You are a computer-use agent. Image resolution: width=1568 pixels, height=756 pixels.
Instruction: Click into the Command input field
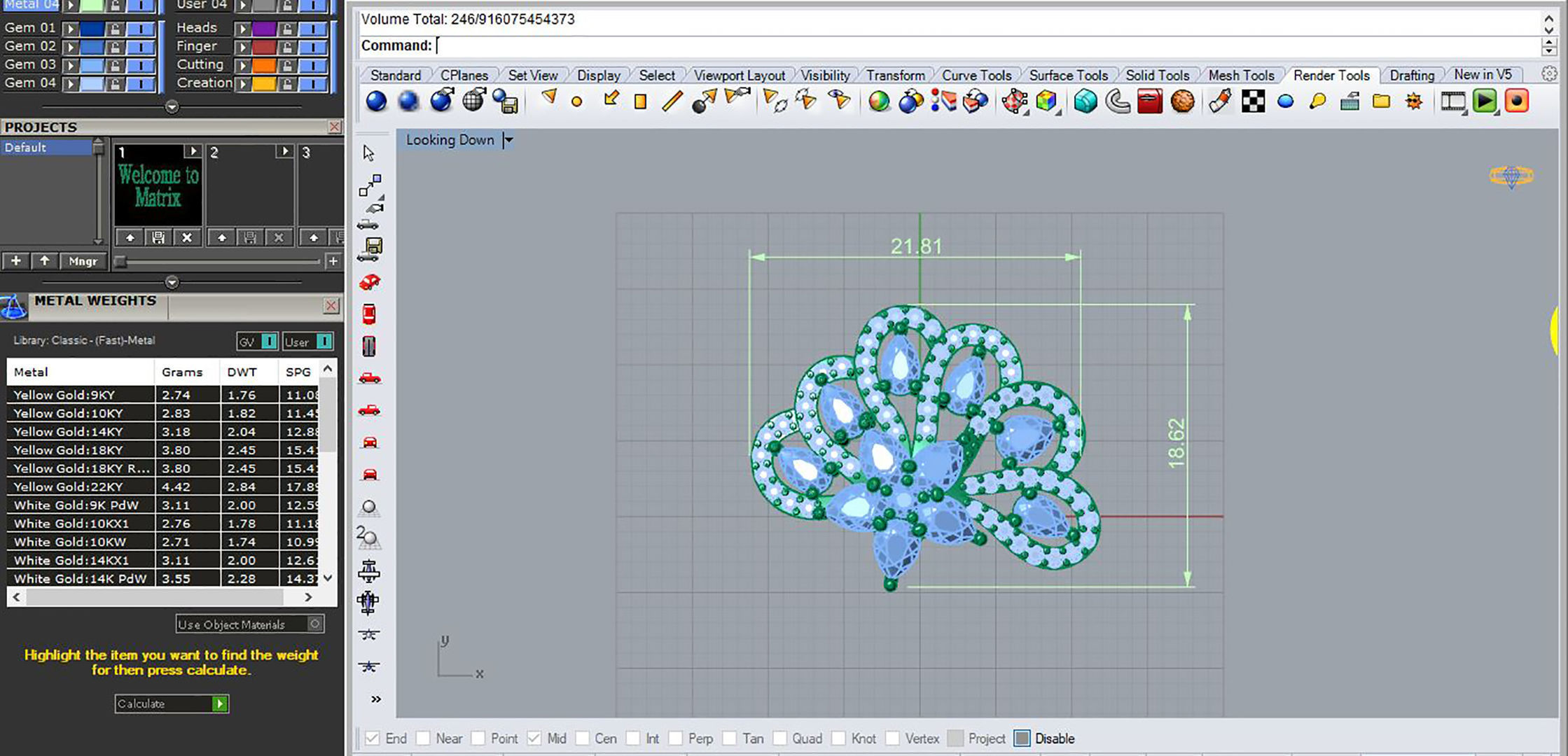[980, 45]
